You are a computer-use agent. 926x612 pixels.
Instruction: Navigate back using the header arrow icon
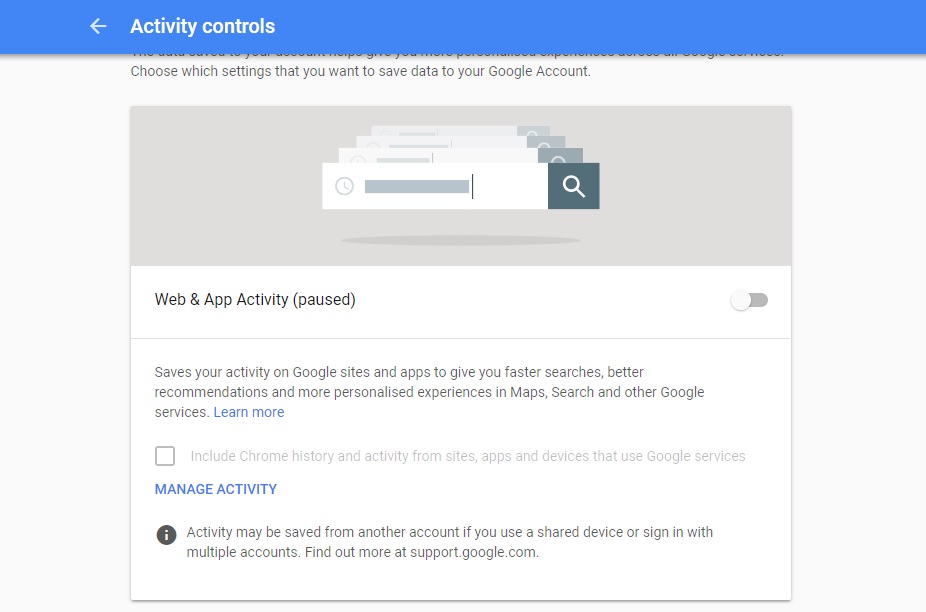click(97, 26)
